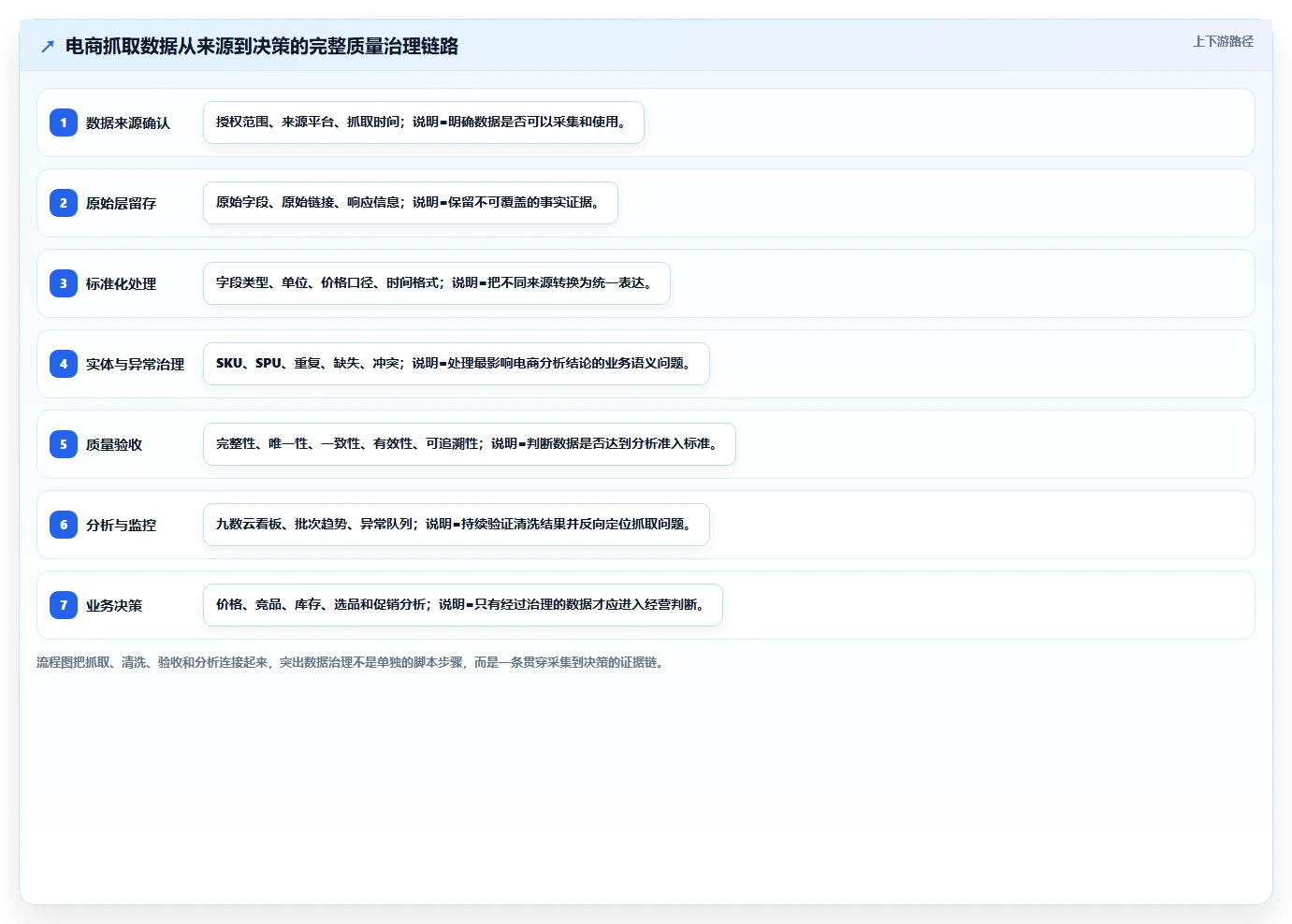Click step number badge 4
Screen dimensions: 1292x924
pyautogui.click(x=64, y=364)
